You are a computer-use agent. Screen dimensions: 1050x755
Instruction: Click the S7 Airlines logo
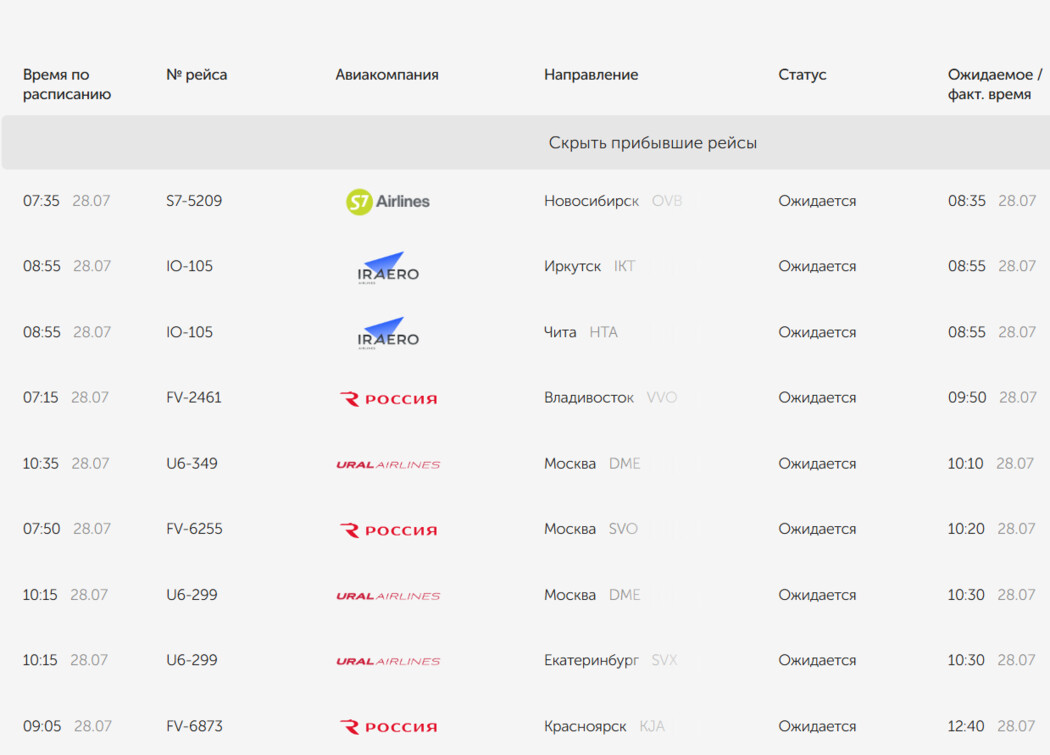pos(388,202)
